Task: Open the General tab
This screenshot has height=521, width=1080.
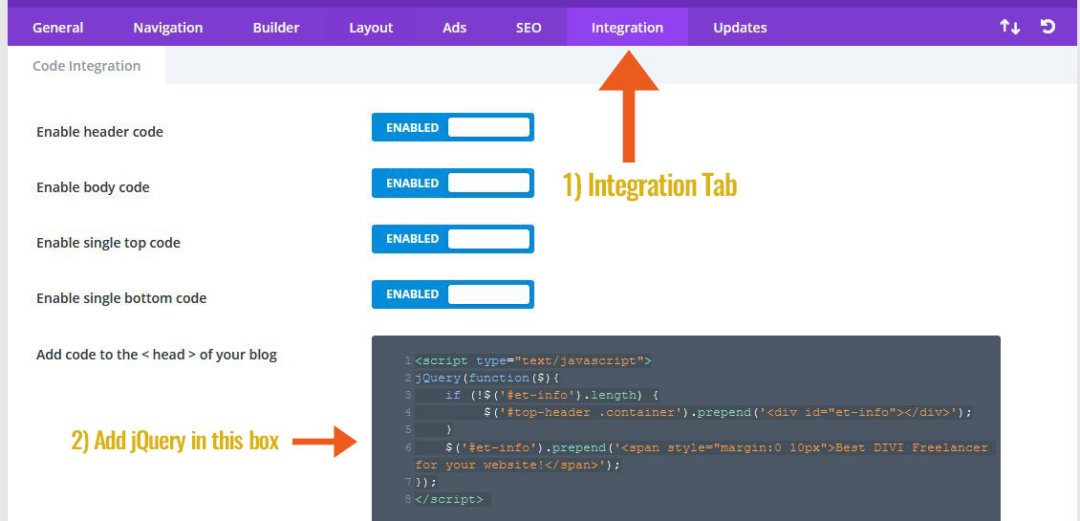Action: click(x=58, y=28)
